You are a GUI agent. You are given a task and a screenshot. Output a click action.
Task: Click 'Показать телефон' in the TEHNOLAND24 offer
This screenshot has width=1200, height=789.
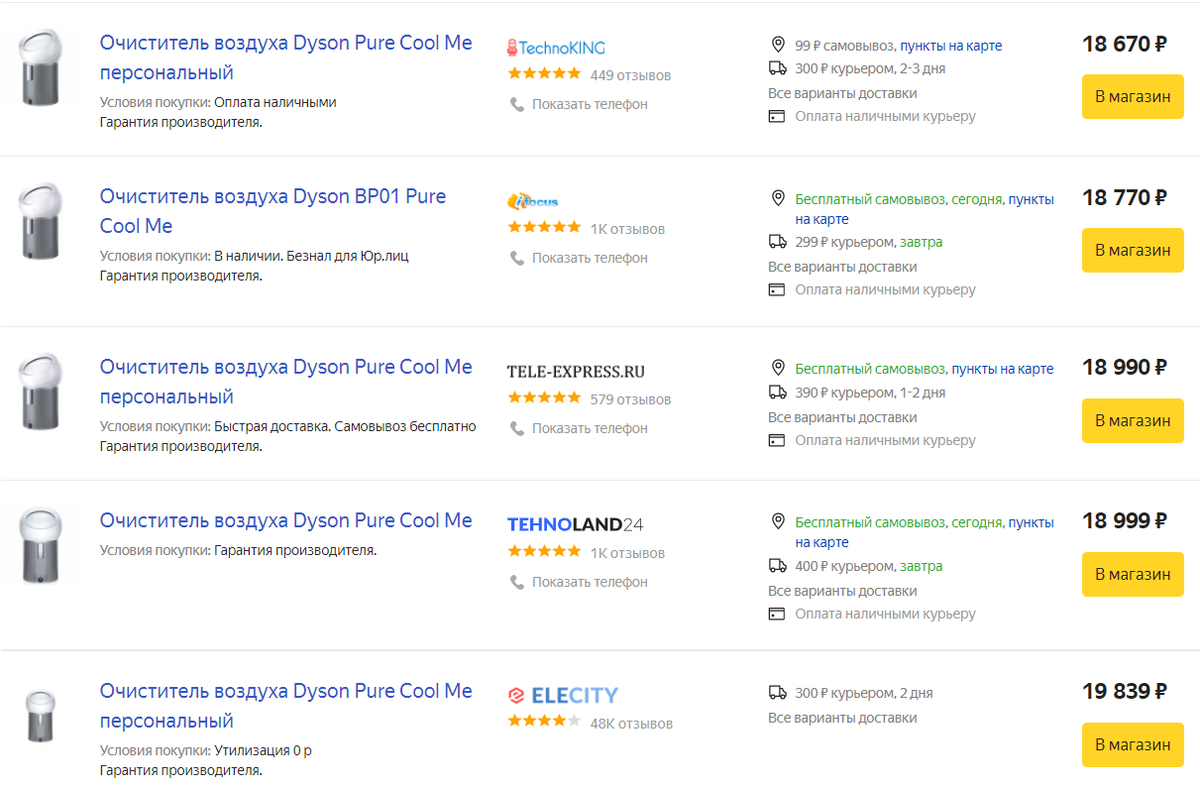click(590, 582)
